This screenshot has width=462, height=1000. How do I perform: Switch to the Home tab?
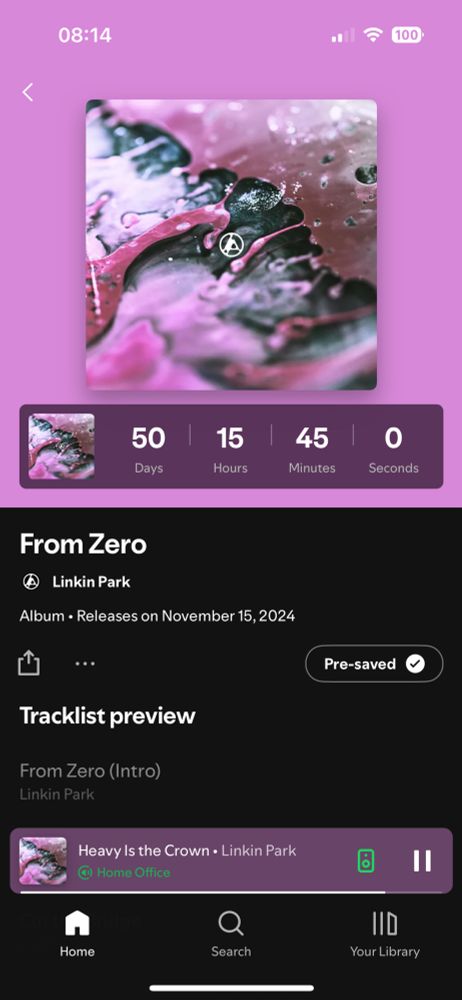pyautogui.click(x=77, y=934)
